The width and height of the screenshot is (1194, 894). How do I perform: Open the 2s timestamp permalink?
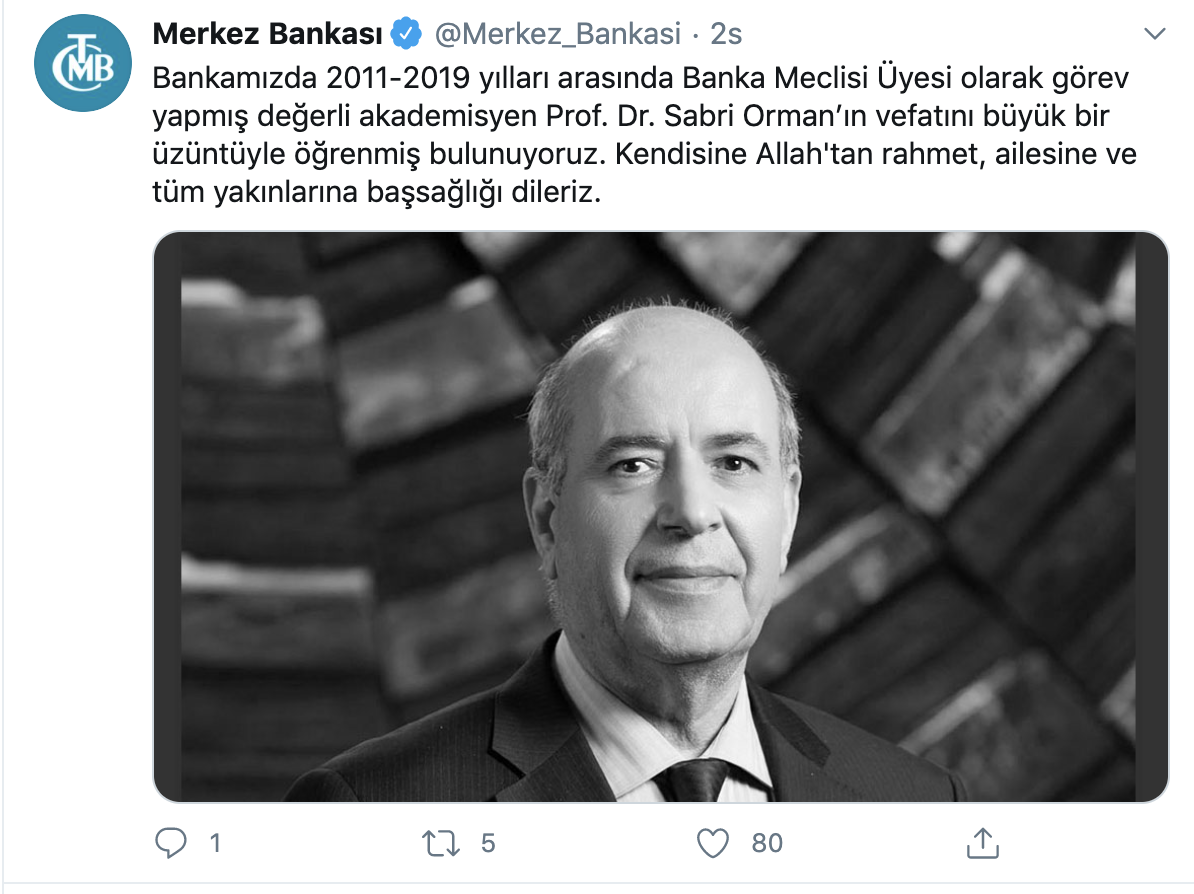coord(726,34)
